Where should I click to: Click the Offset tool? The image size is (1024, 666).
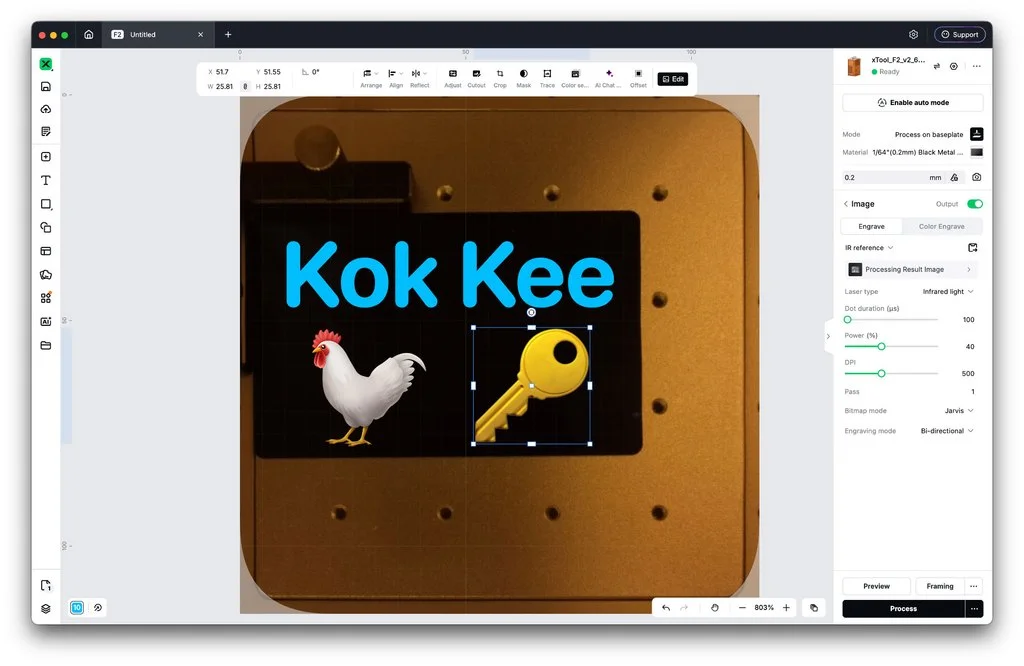(x=638, y=78)
